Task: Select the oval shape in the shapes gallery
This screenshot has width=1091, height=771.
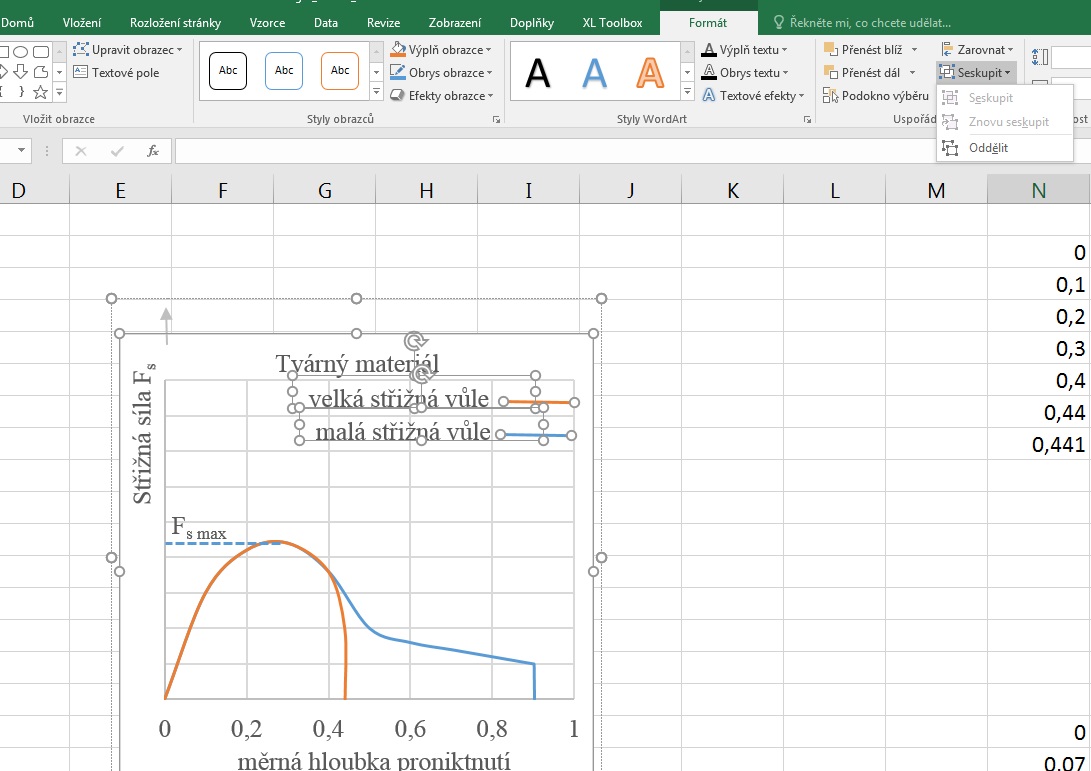Action: click(20, 51)
